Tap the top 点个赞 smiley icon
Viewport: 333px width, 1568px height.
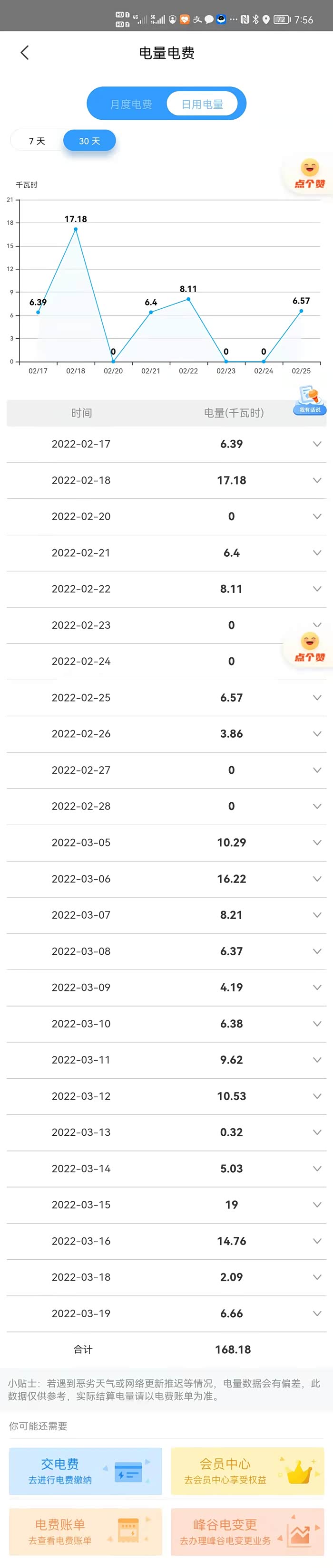pyautogui.click(x=310, y=173)
